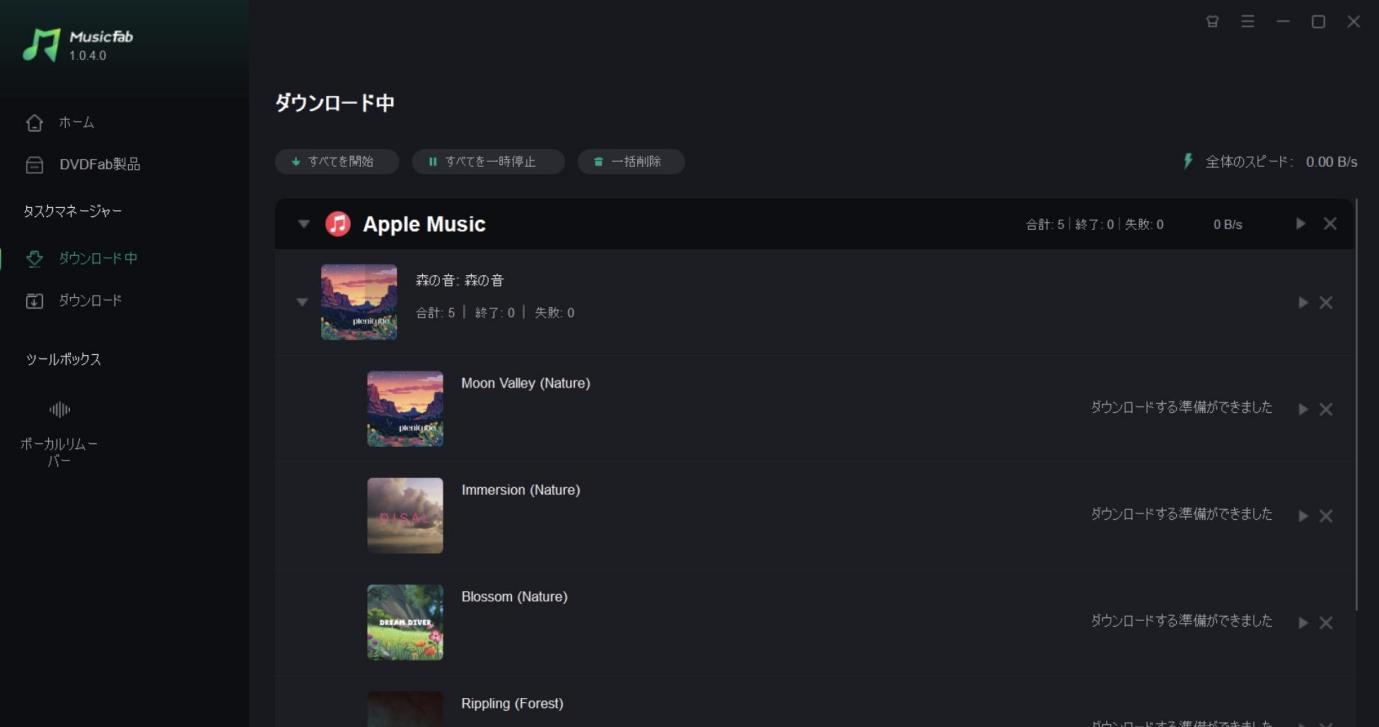Remove the Apple Music group
Viewport: 1379px width, 727px height.
click(x=1330, y=224)
